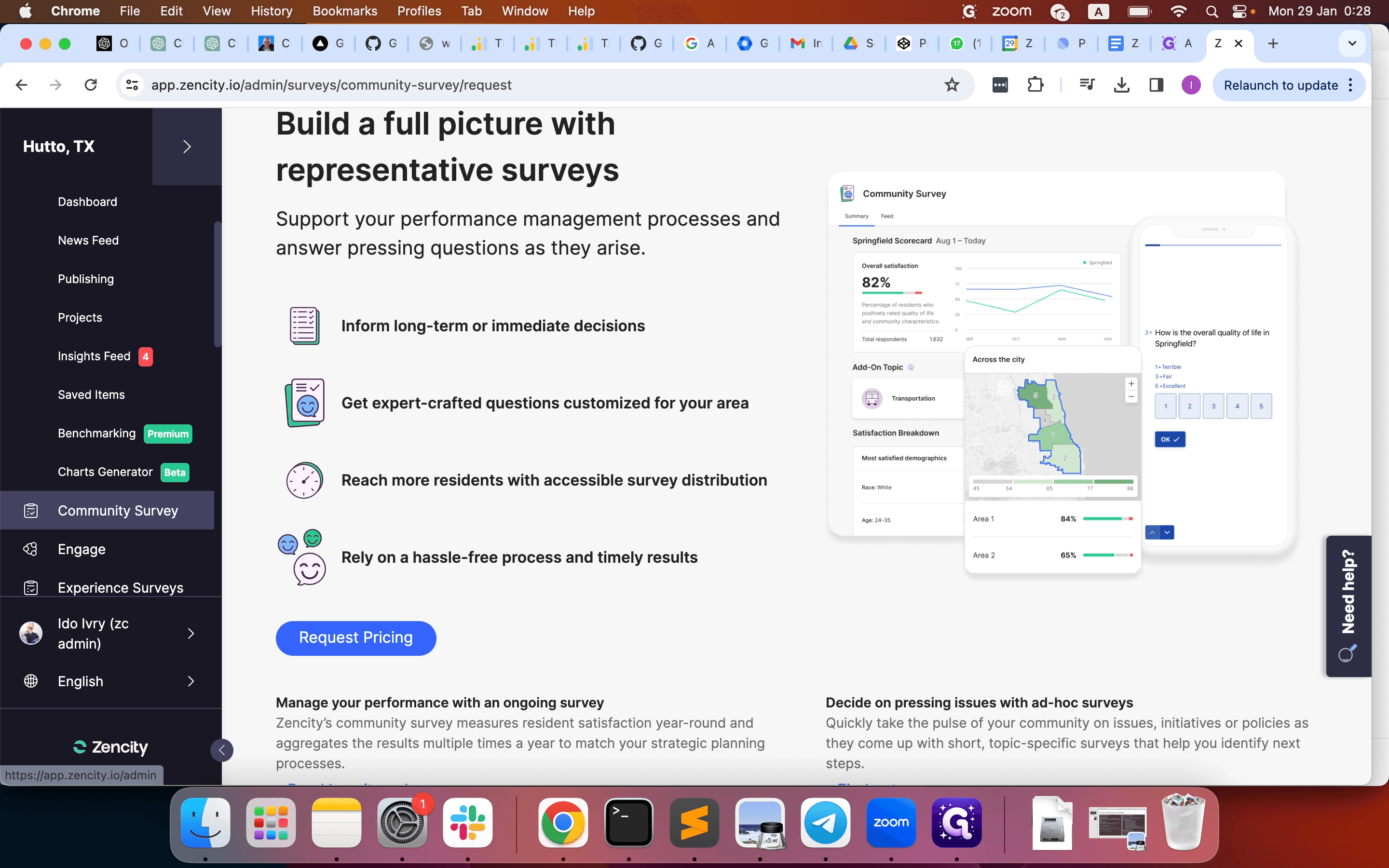Bookmark this page with star icon
1389x868 pixels.
(952, 85)
